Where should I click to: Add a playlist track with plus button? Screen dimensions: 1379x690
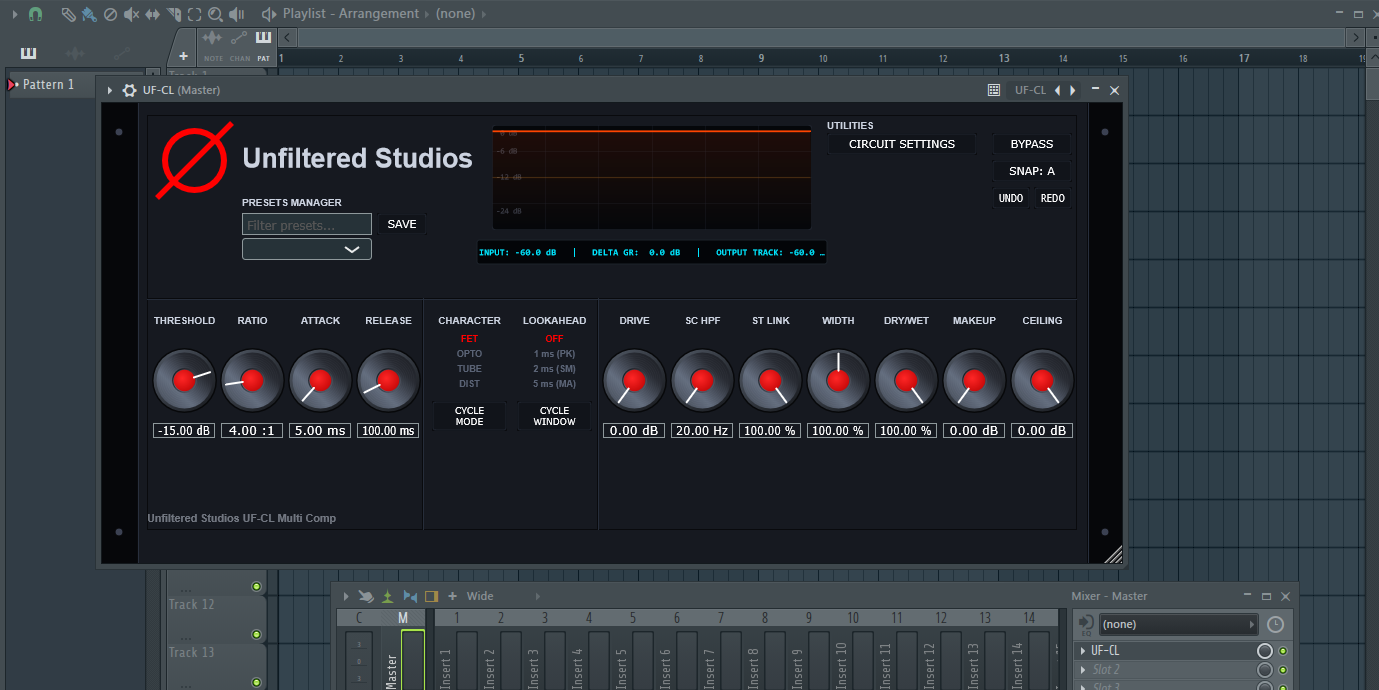tap(183, 57)
